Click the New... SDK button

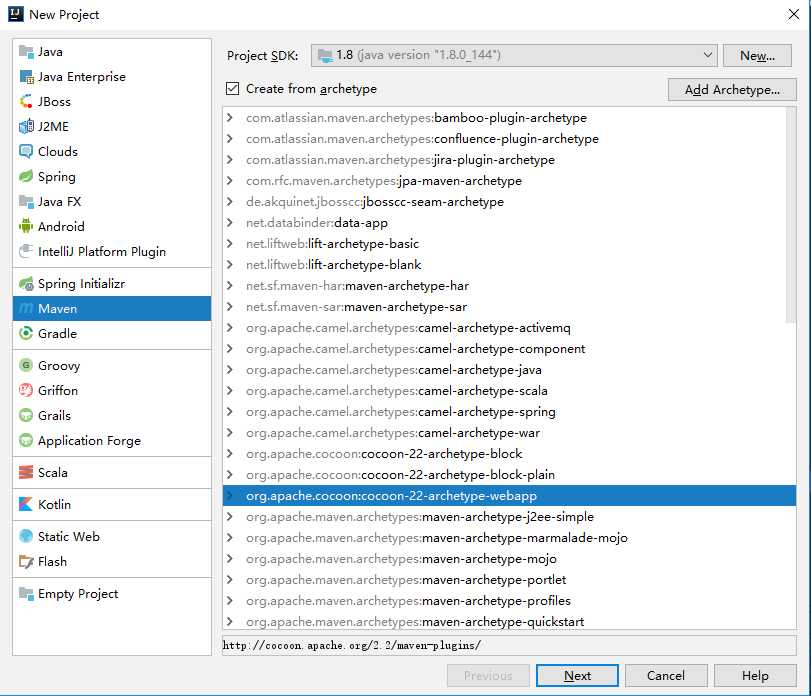point(757,55)
